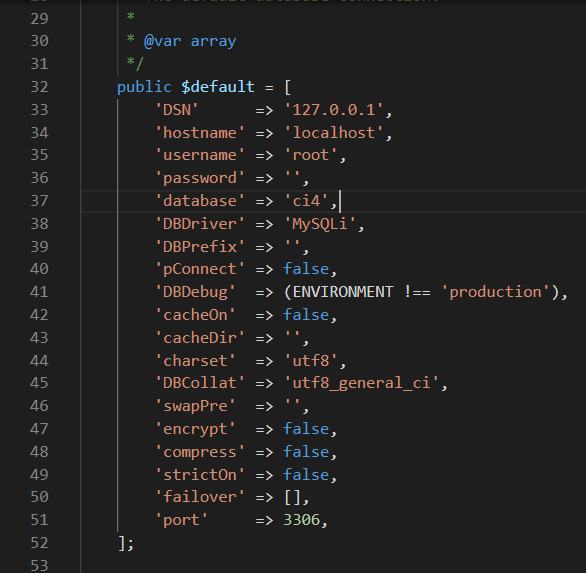Click line number 37 in the gutter
The image size is (586, 573).
pos(39,201)
